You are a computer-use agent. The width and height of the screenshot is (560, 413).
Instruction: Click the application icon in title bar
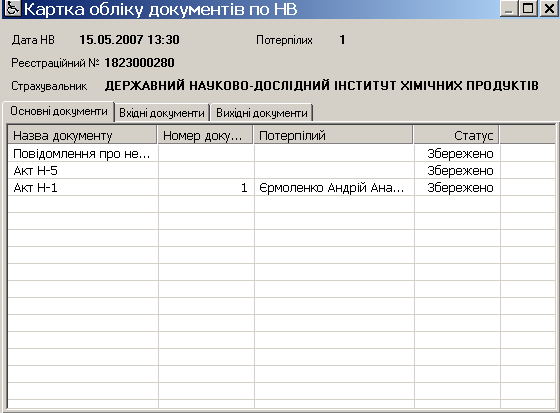(12, 8)
